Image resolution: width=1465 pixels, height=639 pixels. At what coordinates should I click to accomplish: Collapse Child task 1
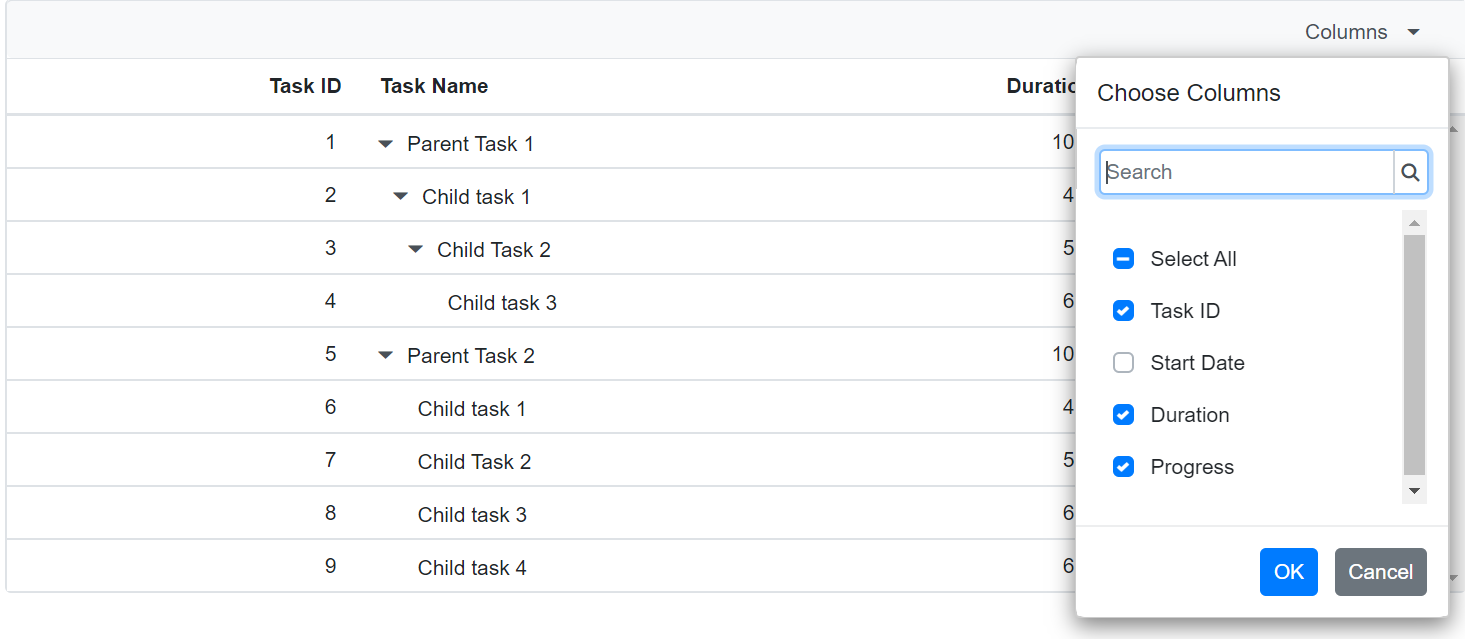click(x=400, y=196)
